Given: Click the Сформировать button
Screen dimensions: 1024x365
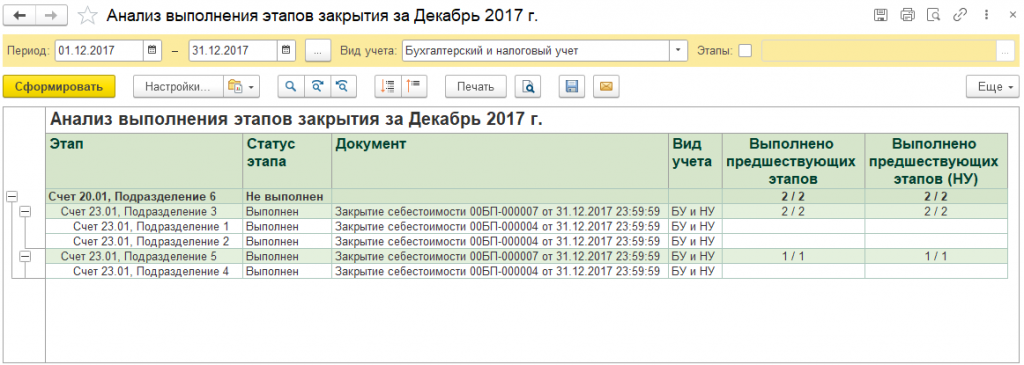Looking at the screenshot, I should point(59,87).
